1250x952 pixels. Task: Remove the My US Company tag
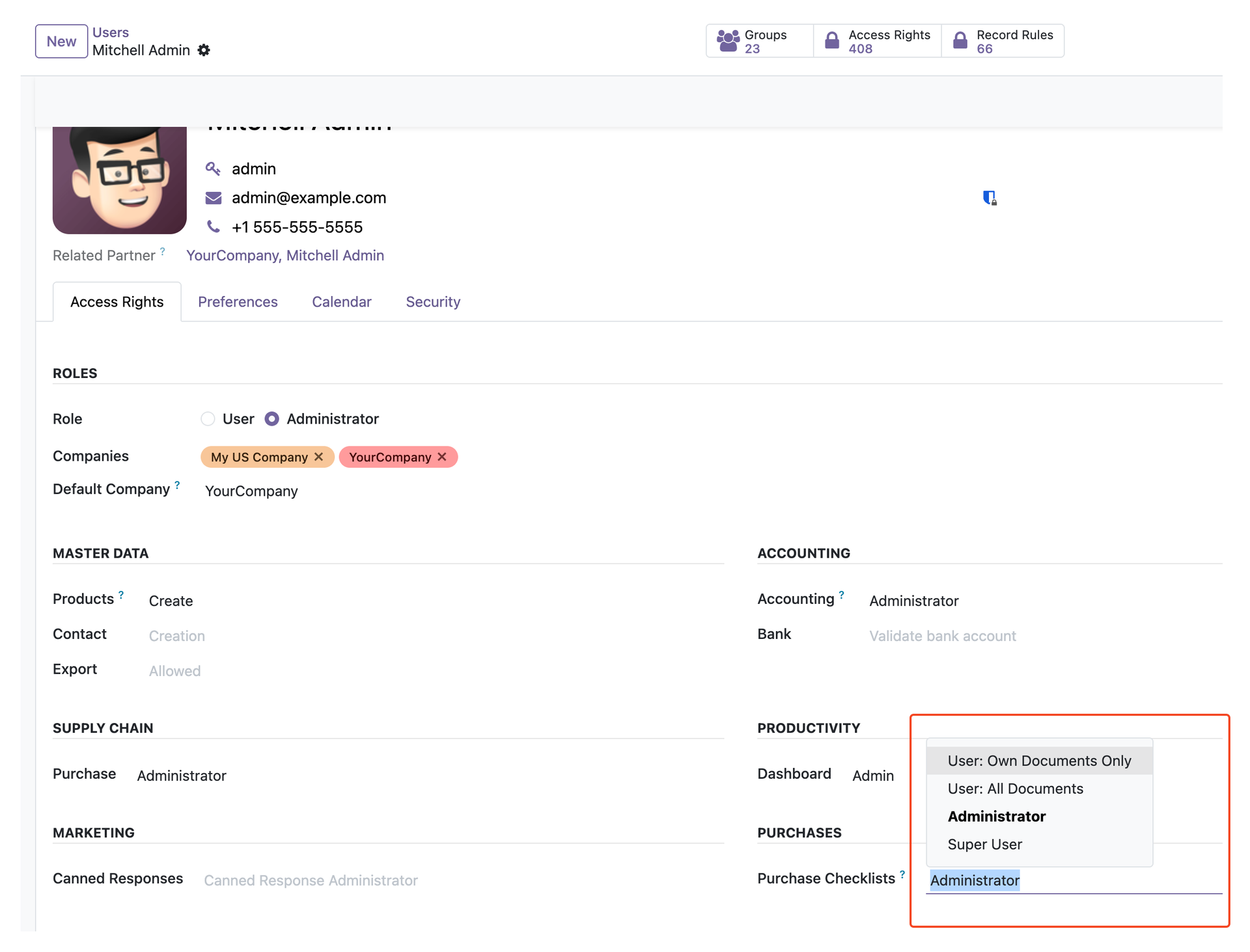tap(318, 457)
